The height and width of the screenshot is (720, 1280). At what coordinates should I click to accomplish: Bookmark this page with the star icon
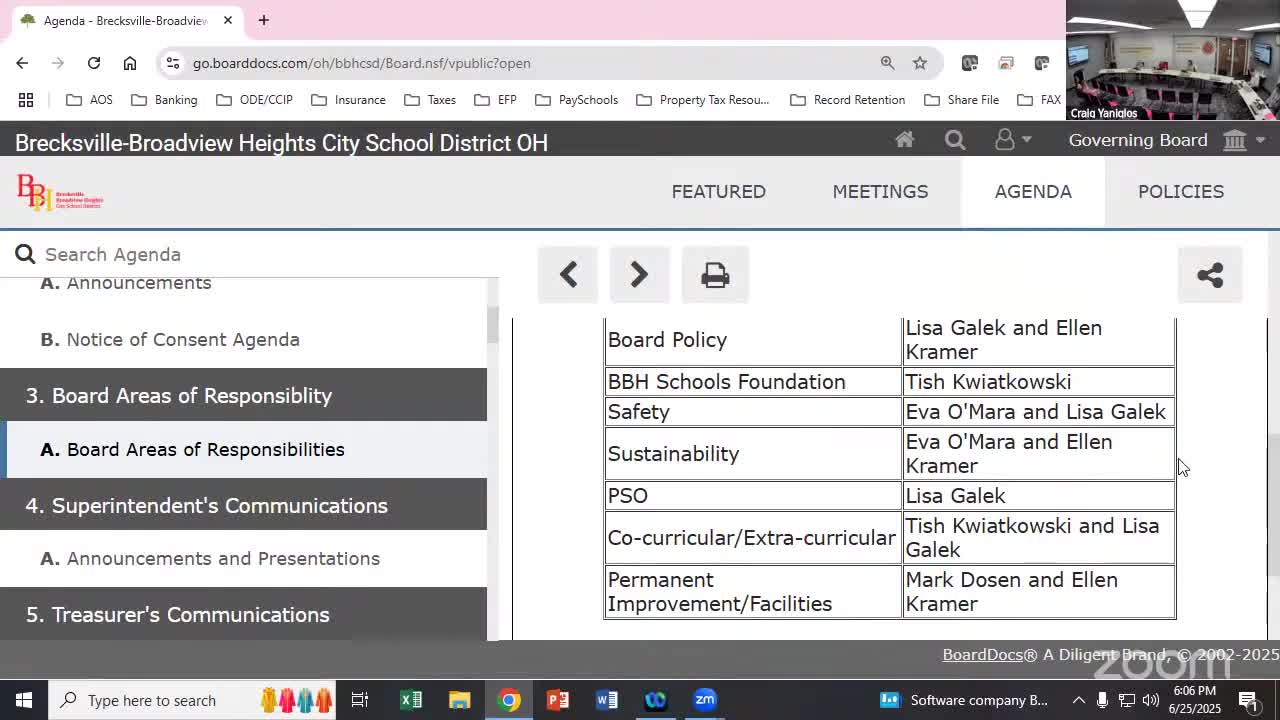click(919, 62)
